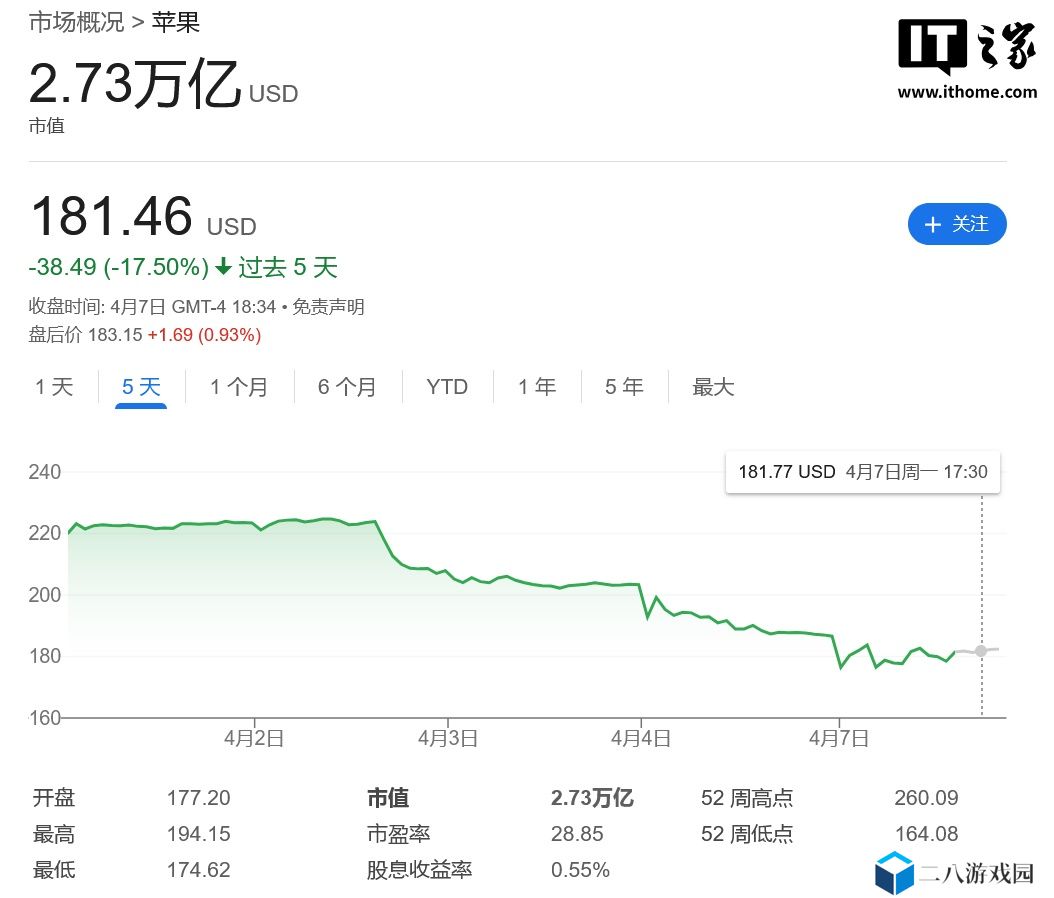
Task: Click the 苹果 breadcrumb item
Action: [x=176, y=22]
